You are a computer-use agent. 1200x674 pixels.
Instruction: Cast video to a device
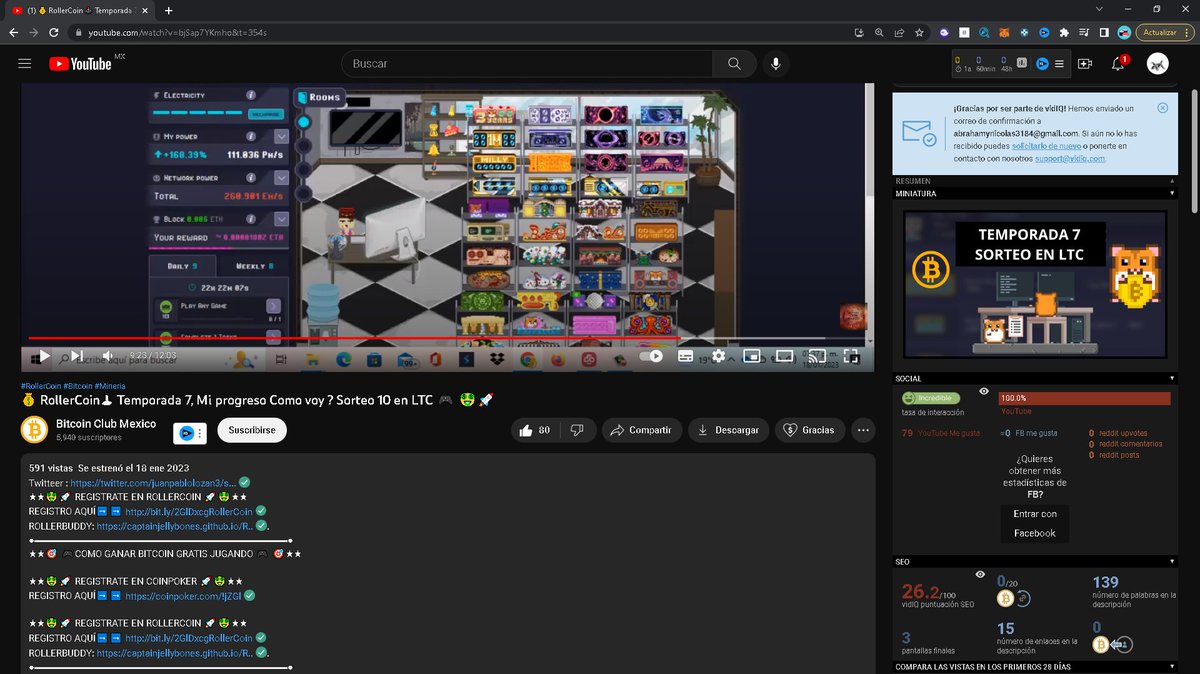(x=818, y=356)
